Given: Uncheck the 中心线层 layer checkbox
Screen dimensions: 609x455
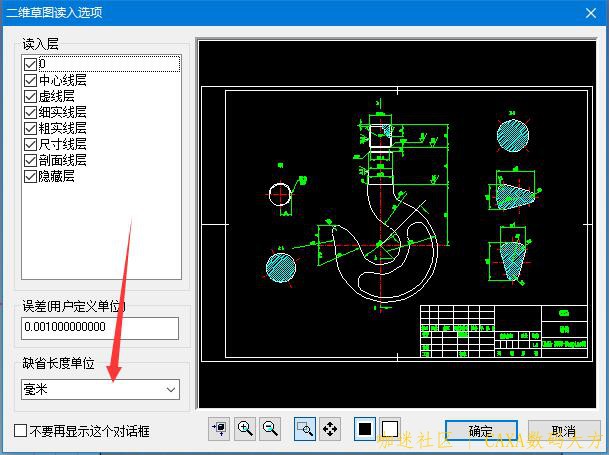Looking at the screenshot, I should tap(30, 80).
